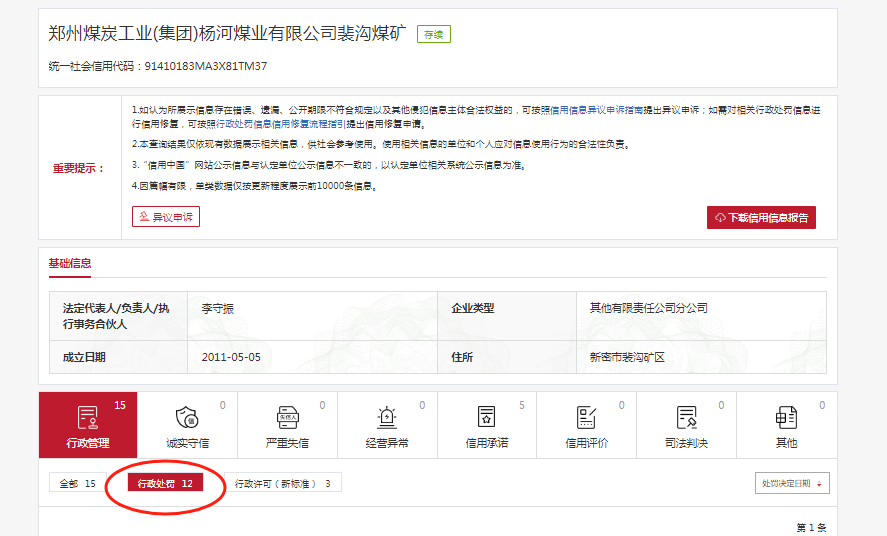Click the 成立日期 label cell
This screenshot has width=887, height=536.
118,357
